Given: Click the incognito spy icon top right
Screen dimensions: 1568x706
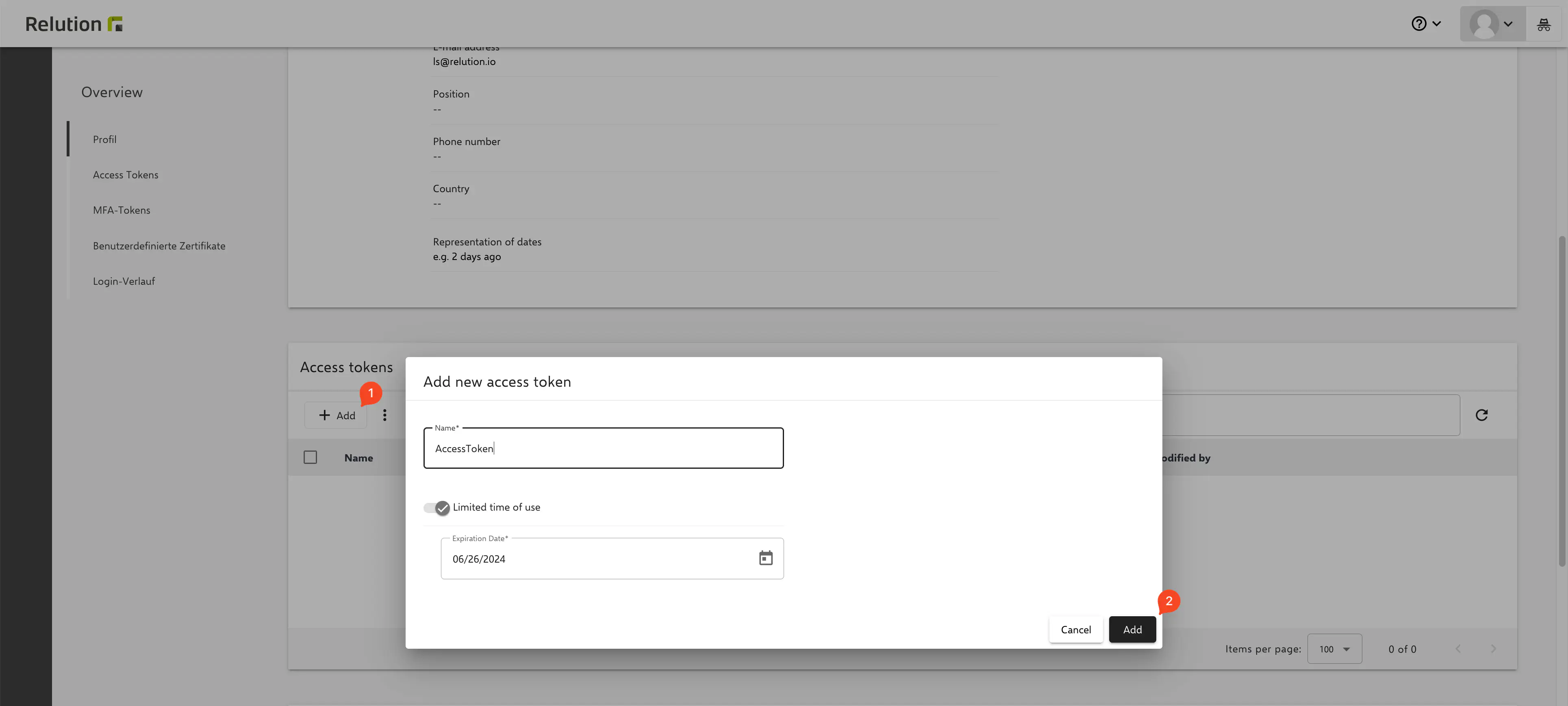Looking at the screenshot, I should click(x=1543, y=24).
